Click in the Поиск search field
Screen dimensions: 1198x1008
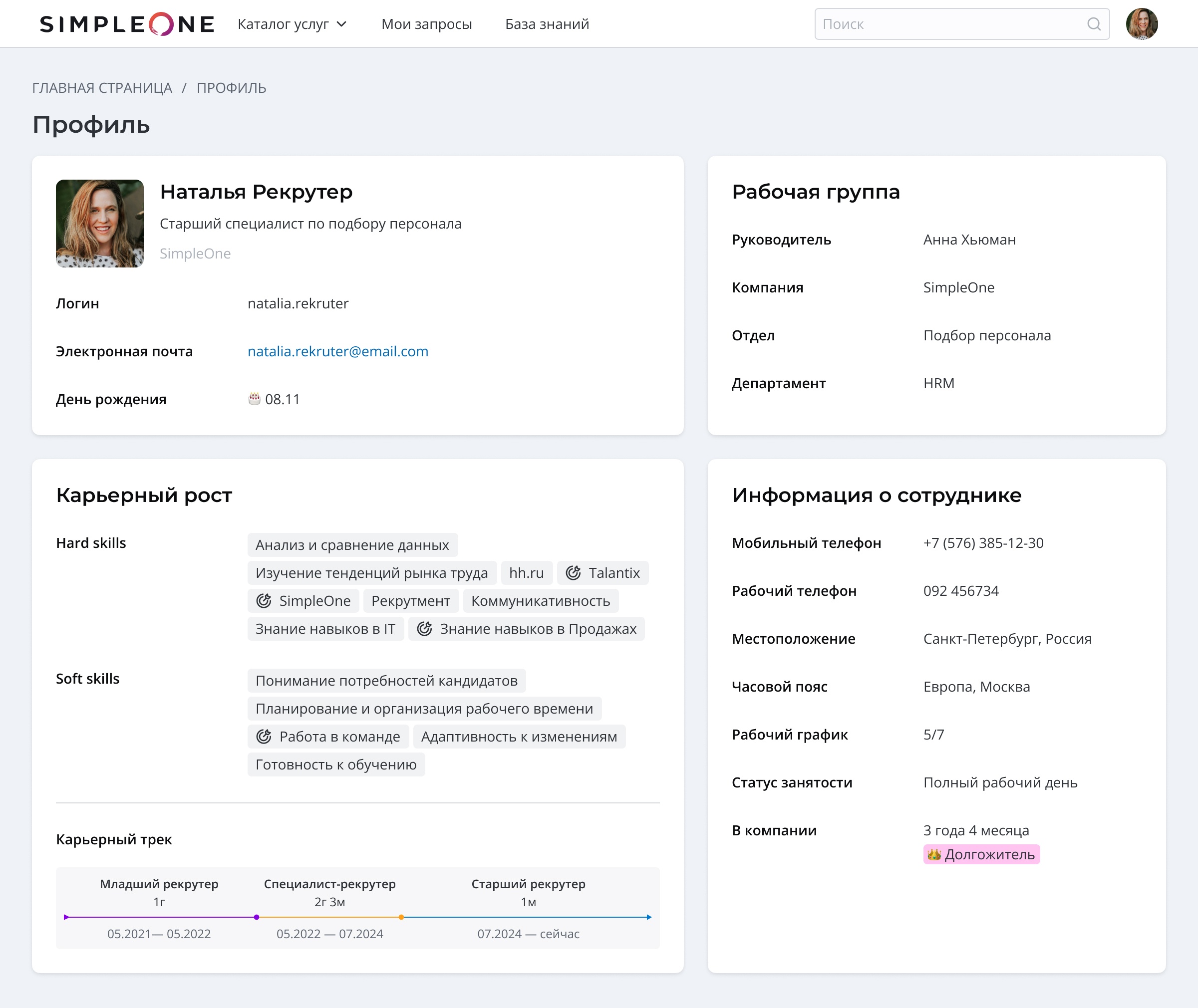[x=949, y=24]
